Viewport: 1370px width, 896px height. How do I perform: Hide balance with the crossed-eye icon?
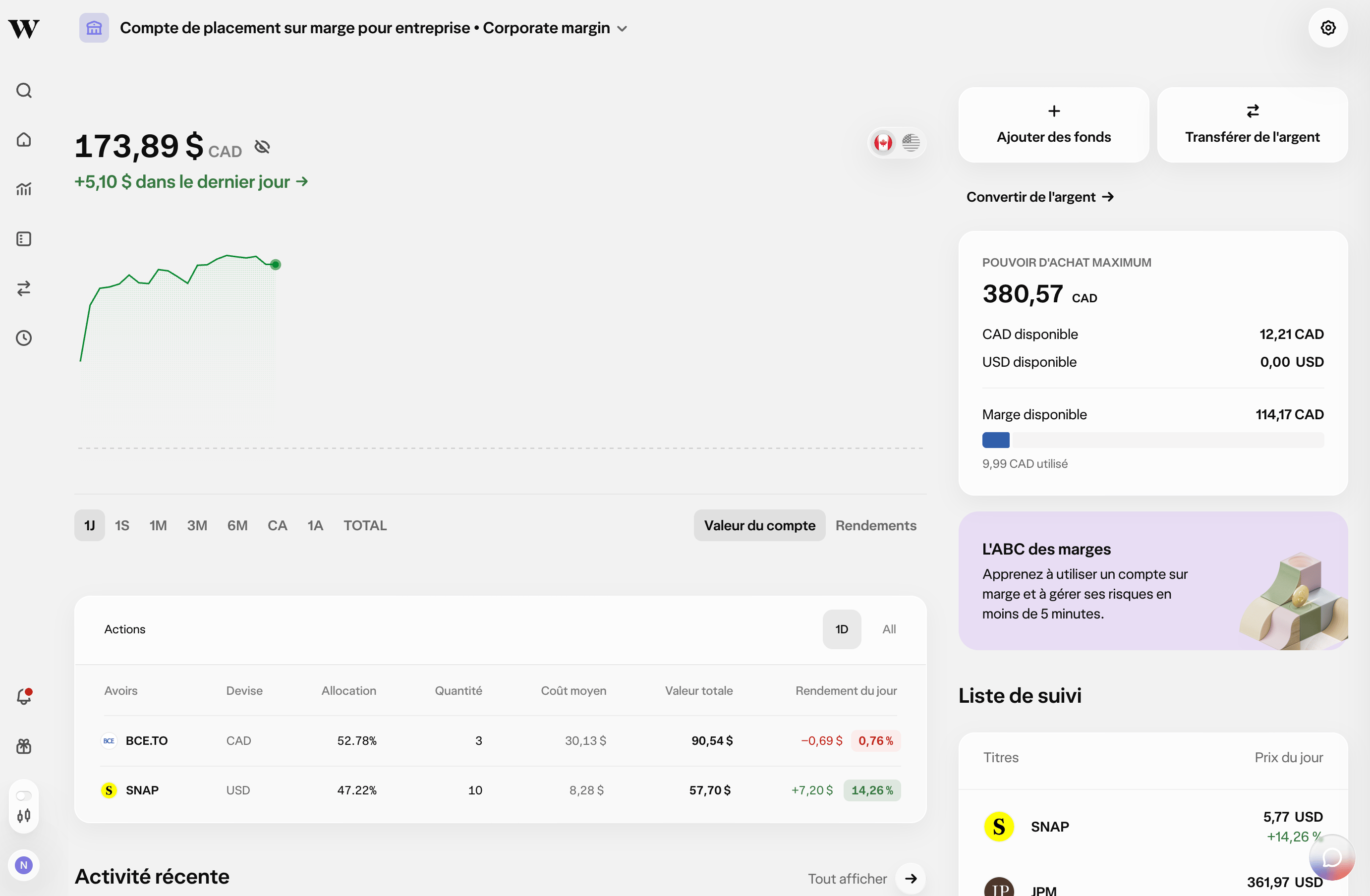click(x=262, y=147)
